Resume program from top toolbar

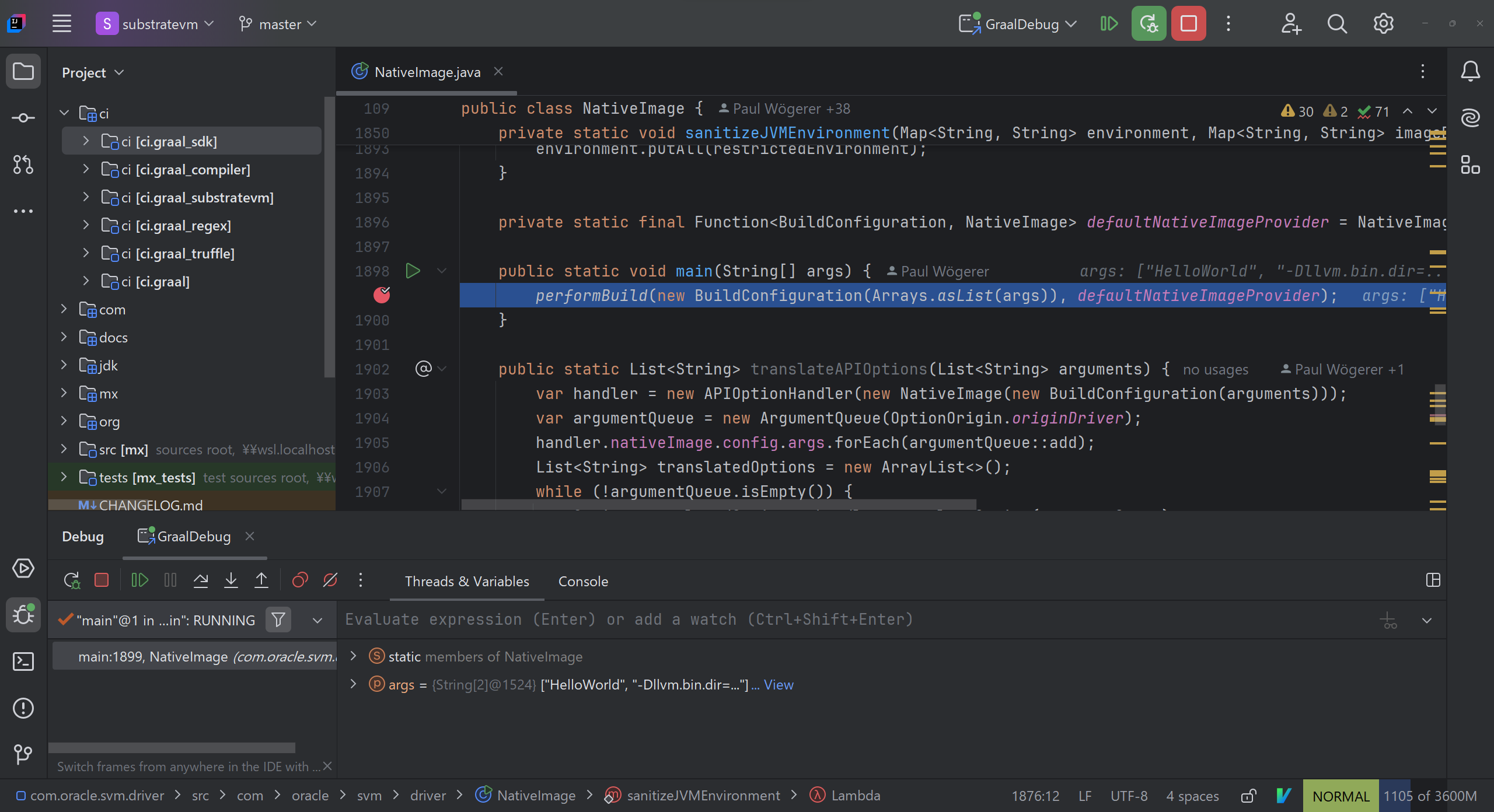click(x=1109, y=24)
